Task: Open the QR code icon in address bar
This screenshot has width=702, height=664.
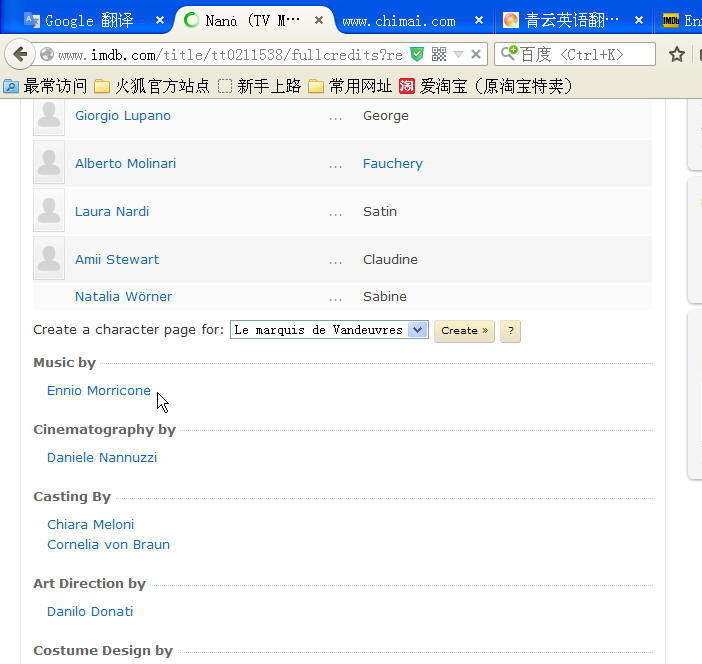Action: coord(439,55)
